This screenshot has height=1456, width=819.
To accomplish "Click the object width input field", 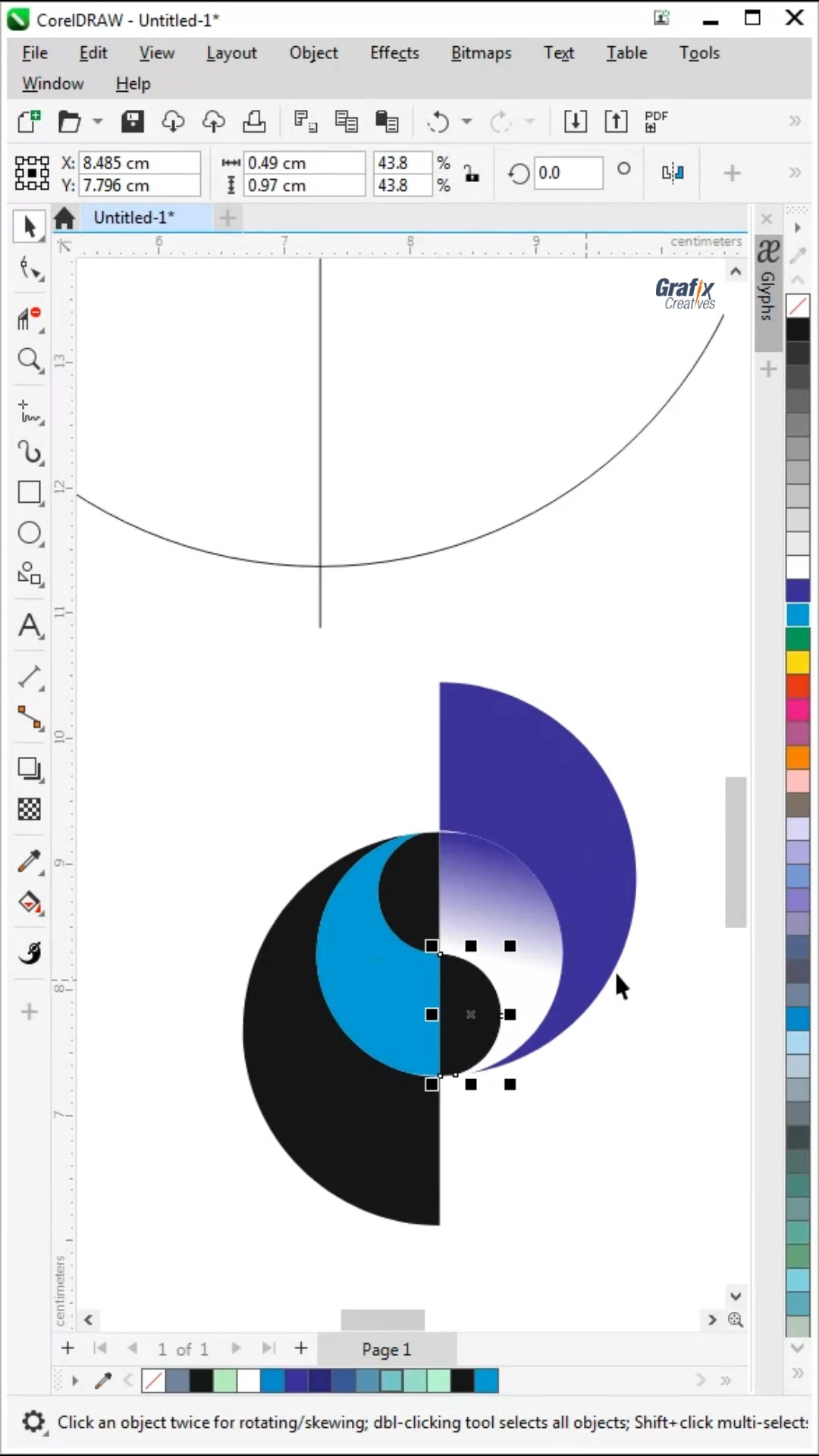I will coord(305,163).
